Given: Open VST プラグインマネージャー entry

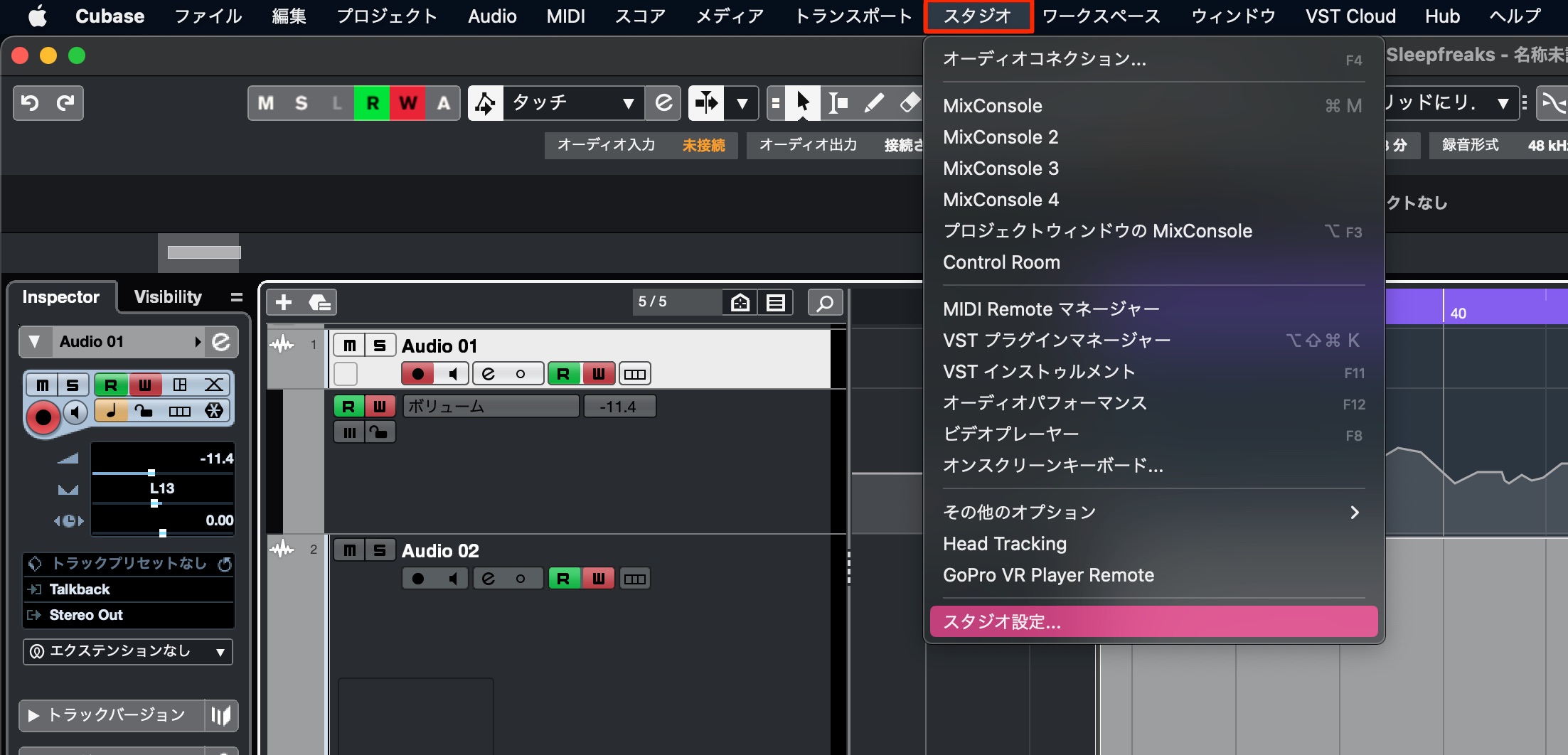Looking at the screenshot, I should 1153,341.
